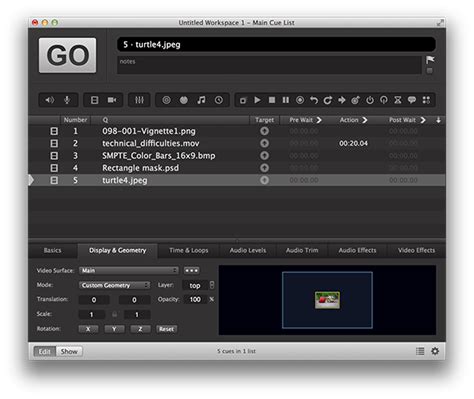Click the rotation Reset button
Screen dimensions: 474x399
(x=166, y=329)
